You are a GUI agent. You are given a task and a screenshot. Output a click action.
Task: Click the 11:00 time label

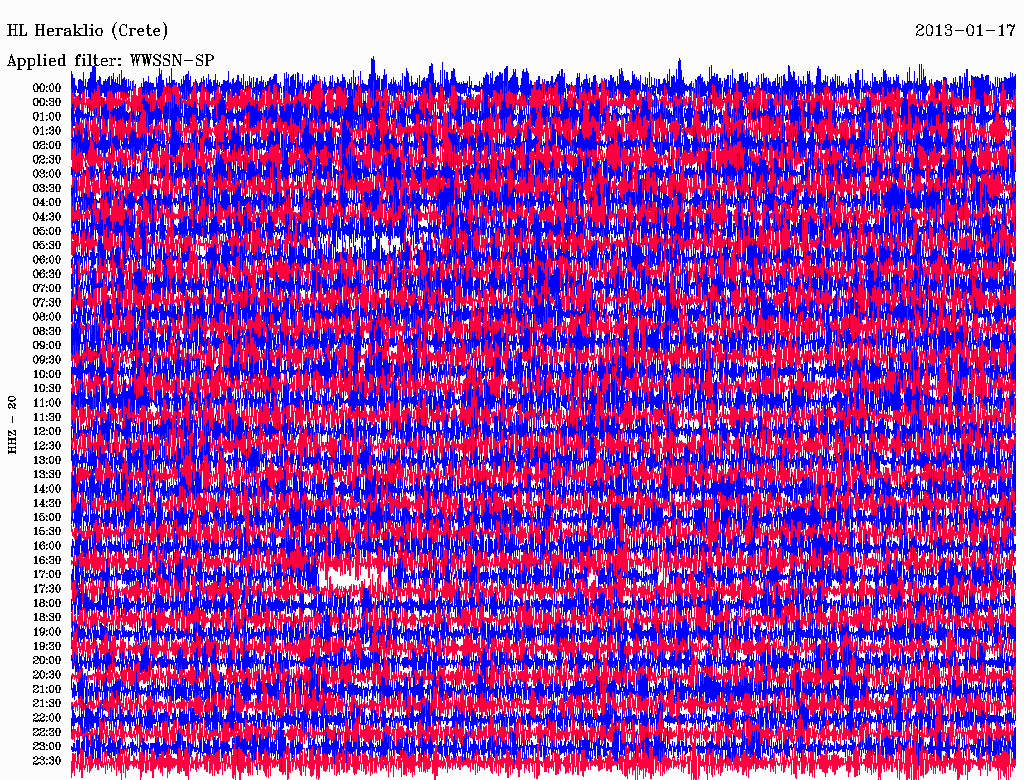47,403
